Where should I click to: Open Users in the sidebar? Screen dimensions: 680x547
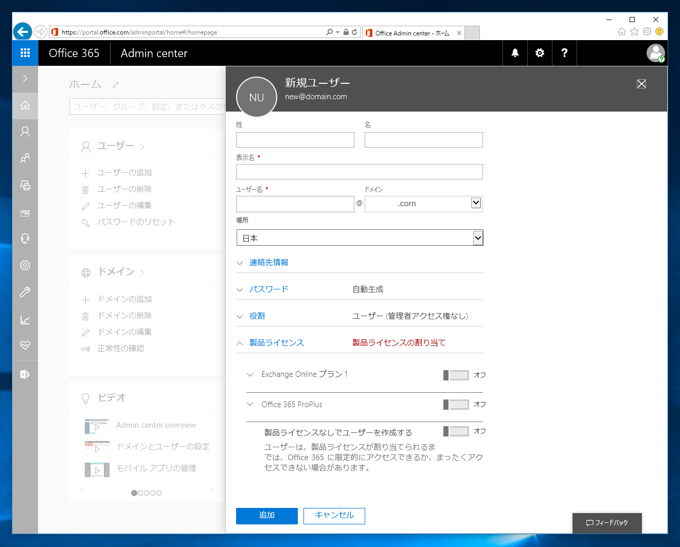point(25,131)
